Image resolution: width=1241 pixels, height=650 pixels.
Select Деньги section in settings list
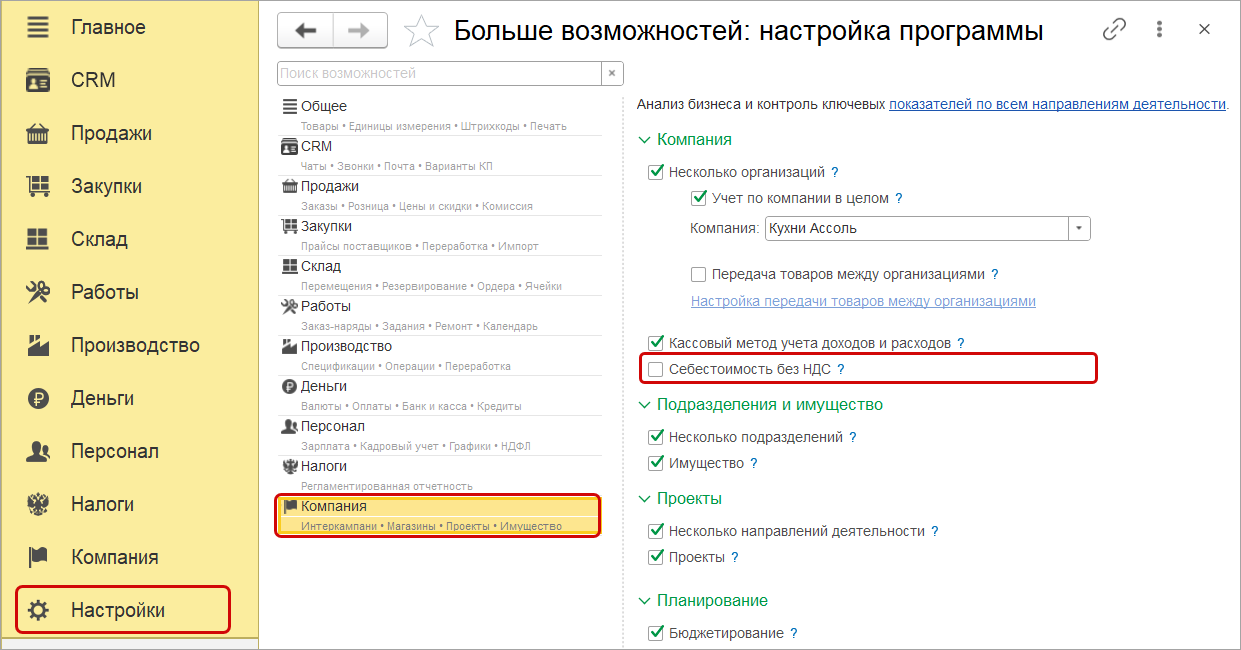click(x=439, y=395)
